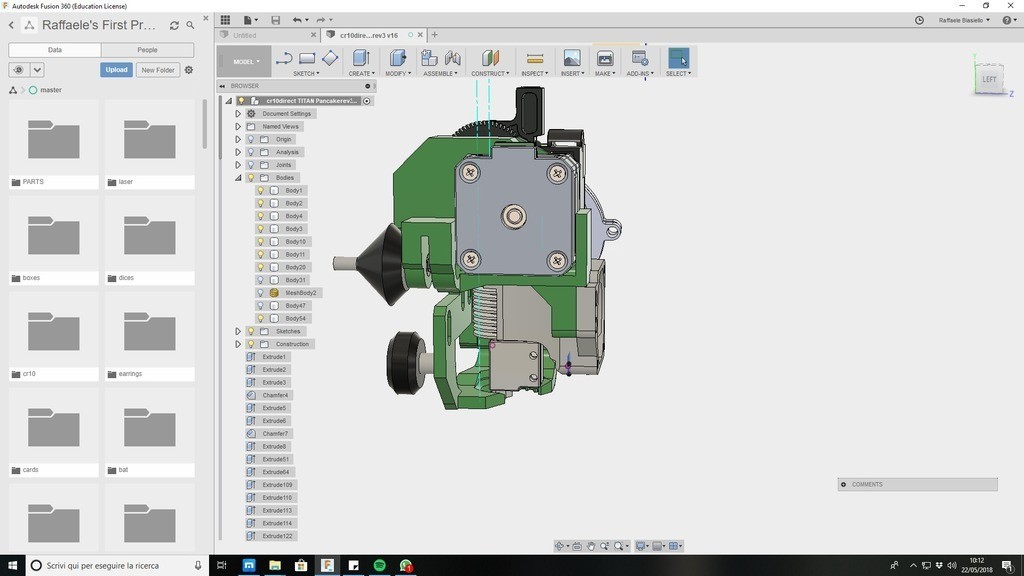This screenshot has height=576, width=1024.
Task: Toggle visibility of the Sketches folder
Action: (251, 331)
